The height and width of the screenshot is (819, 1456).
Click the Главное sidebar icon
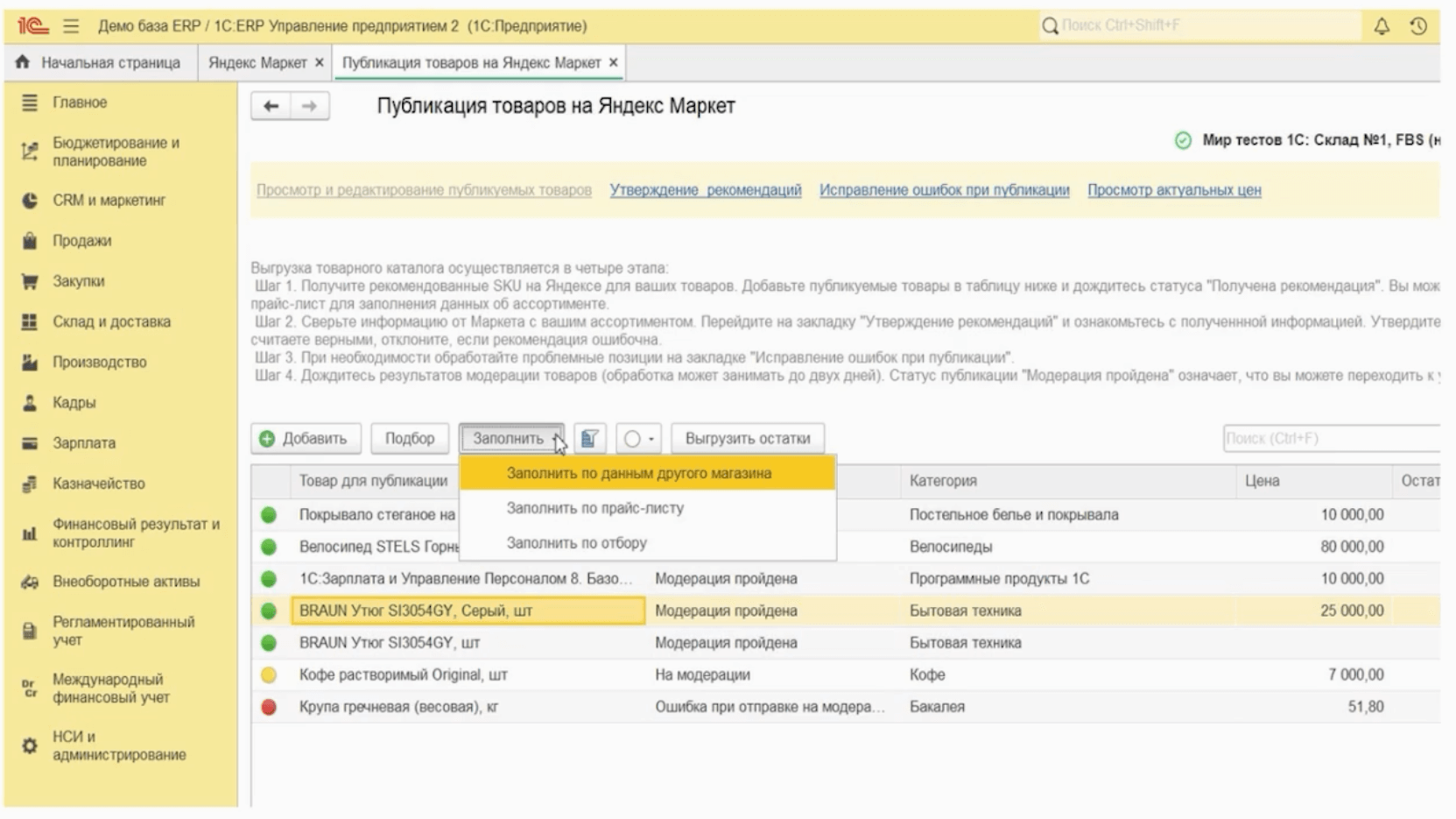tap(30, 102)
